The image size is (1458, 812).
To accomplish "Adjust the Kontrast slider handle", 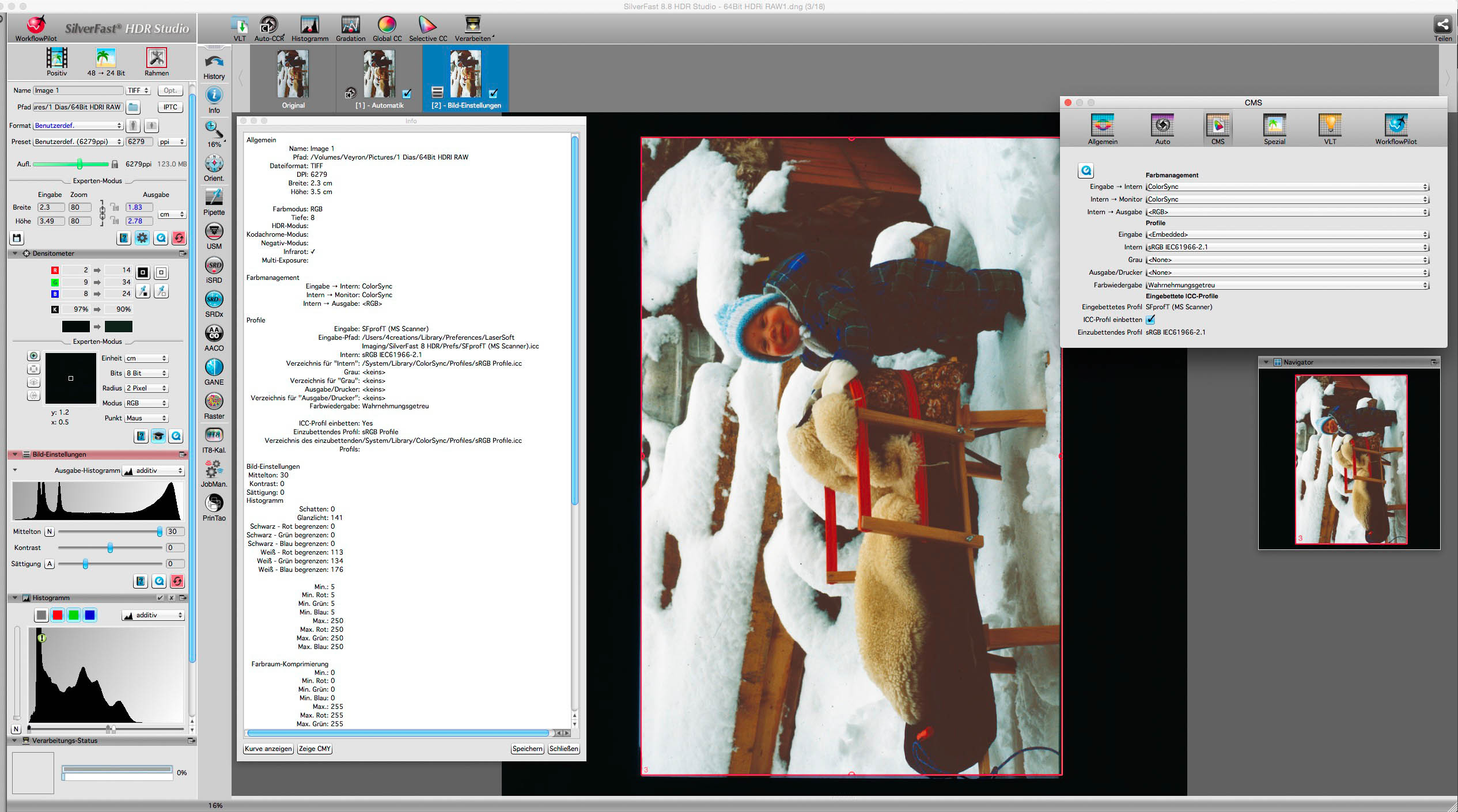I will coord(110,548).
